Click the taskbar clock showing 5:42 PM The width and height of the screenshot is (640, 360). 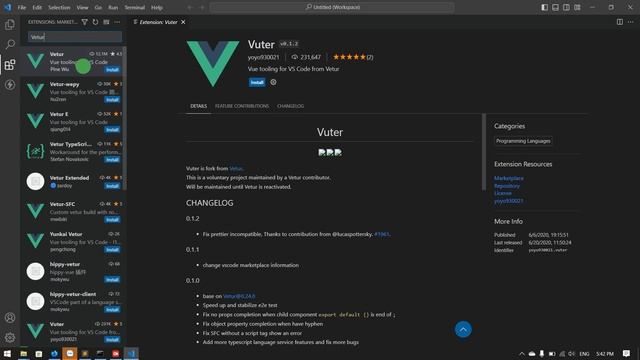coord(604,353)
